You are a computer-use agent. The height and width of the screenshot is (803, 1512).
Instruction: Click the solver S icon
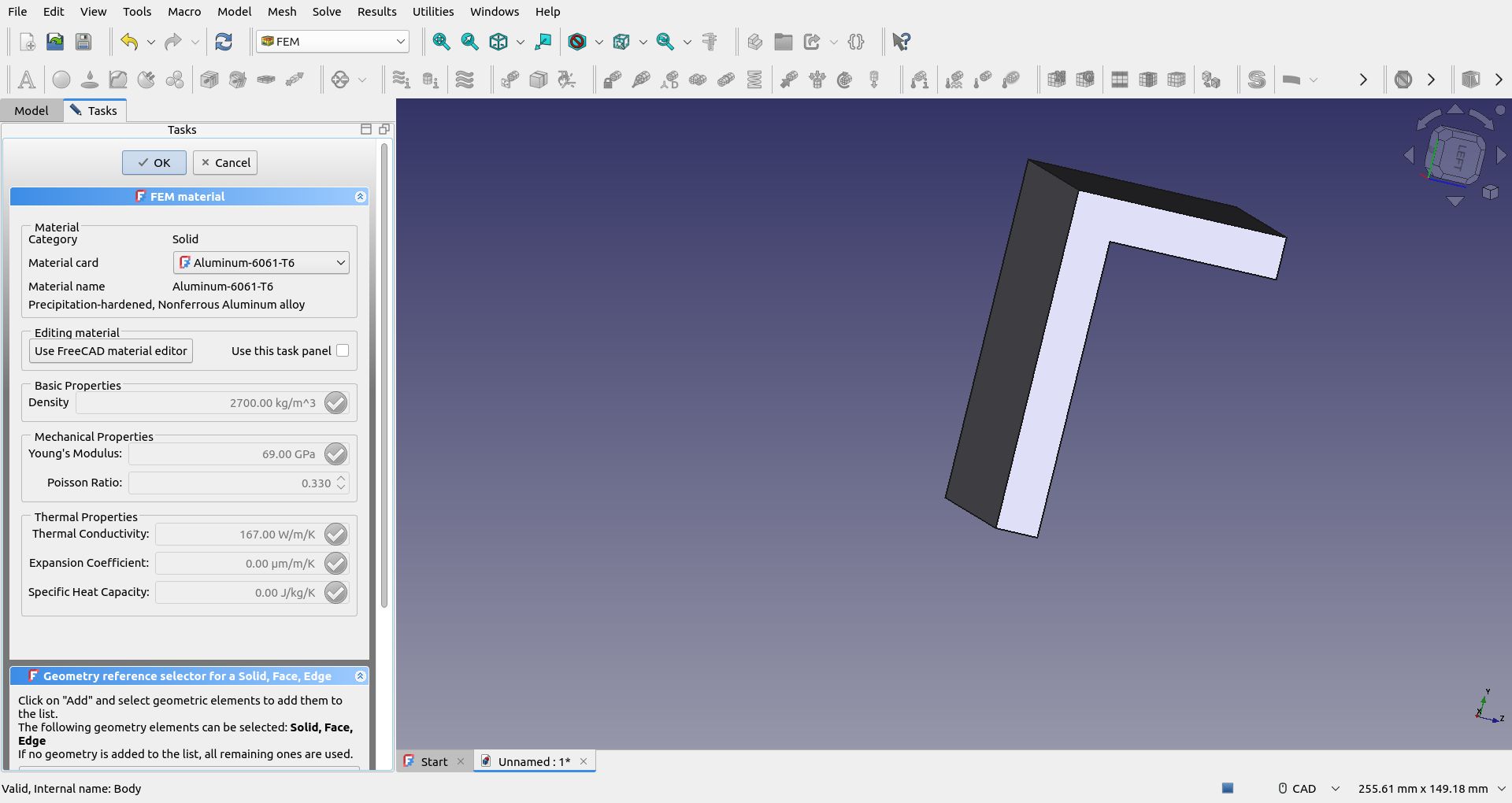[x=1257, y=80]
